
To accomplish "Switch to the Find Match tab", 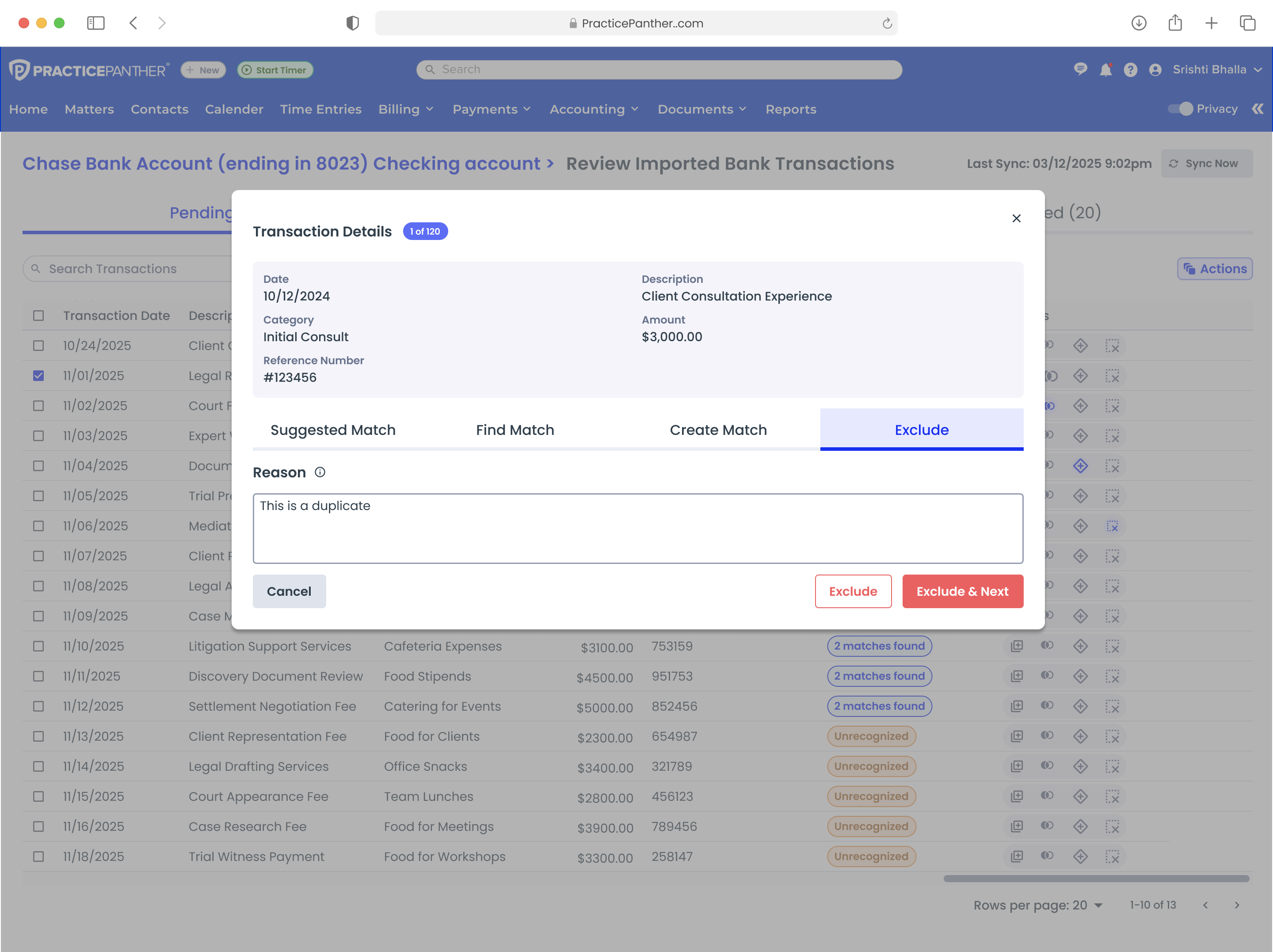I will pyautogui.click(x=515, y=430).
